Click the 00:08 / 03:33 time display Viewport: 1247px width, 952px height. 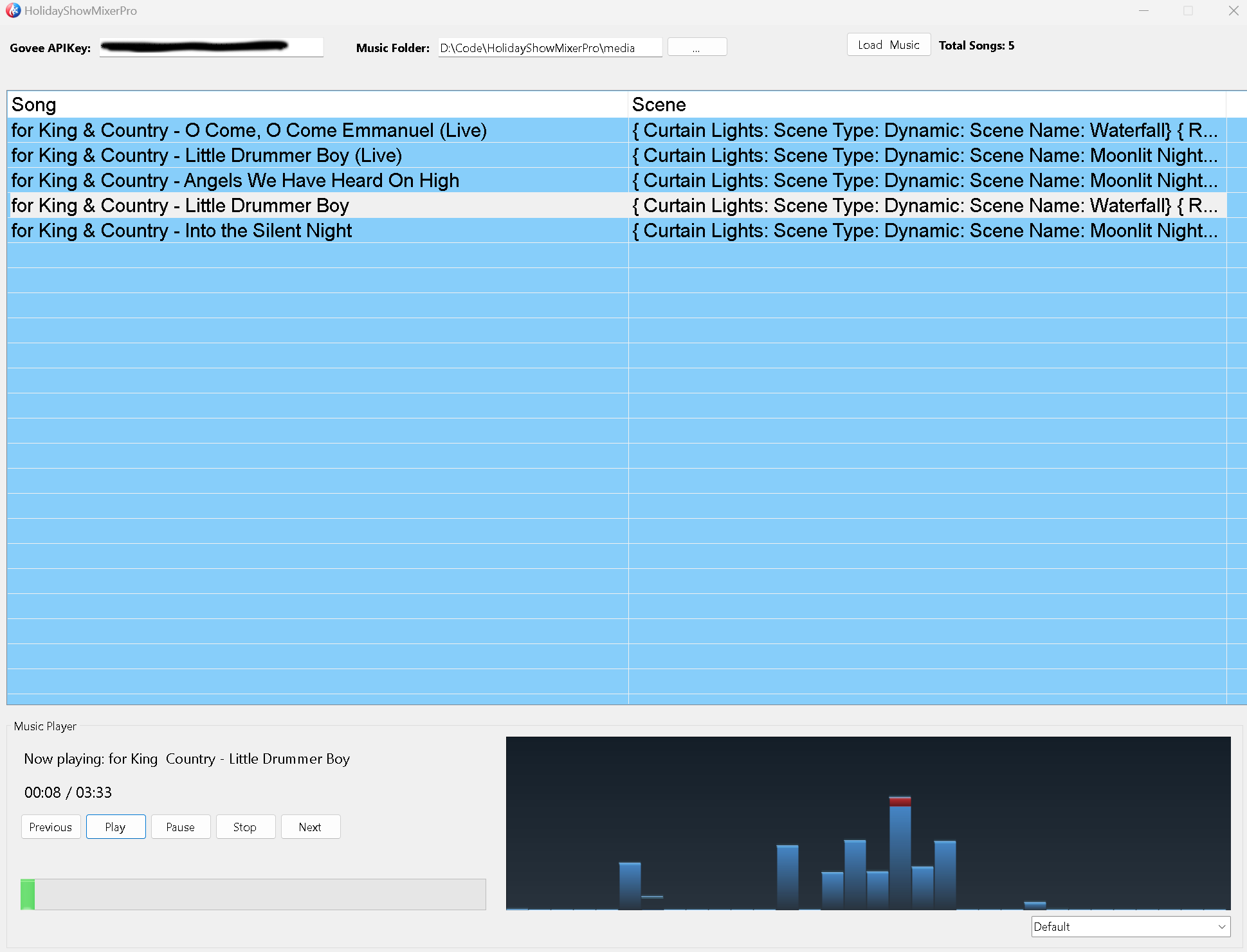tap(68, 793)
